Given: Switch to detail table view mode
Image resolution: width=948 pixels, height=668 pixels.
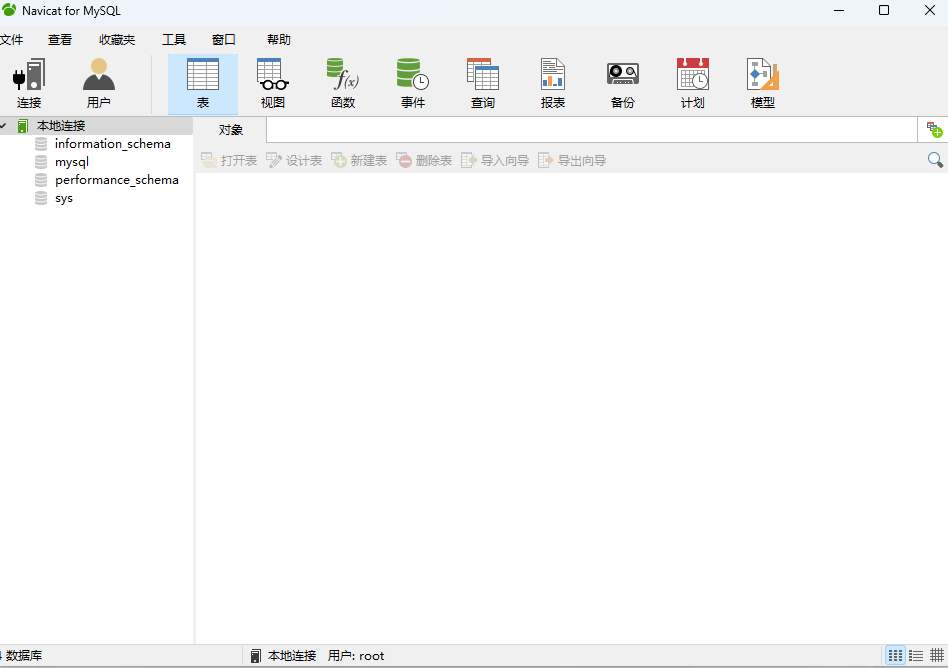Looking at the screenshot, I should [x=937, y=655].
